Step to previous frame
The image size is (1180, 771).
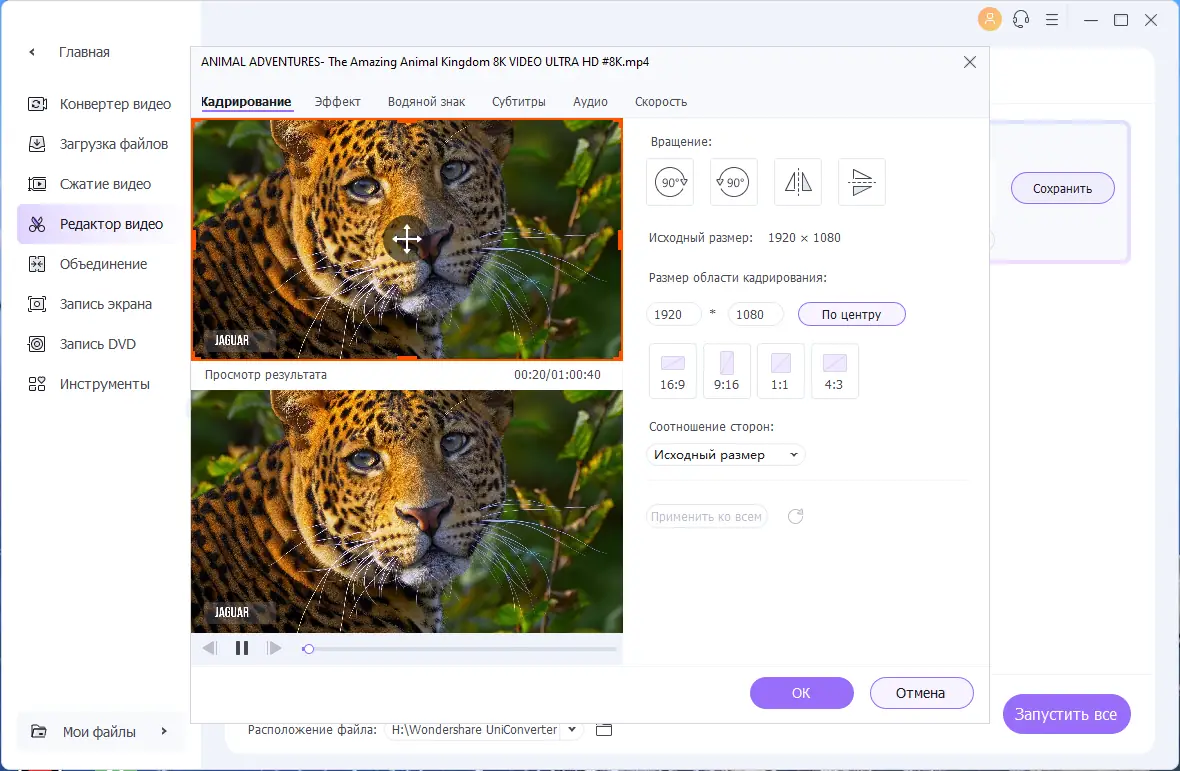(x=210, y=648)
